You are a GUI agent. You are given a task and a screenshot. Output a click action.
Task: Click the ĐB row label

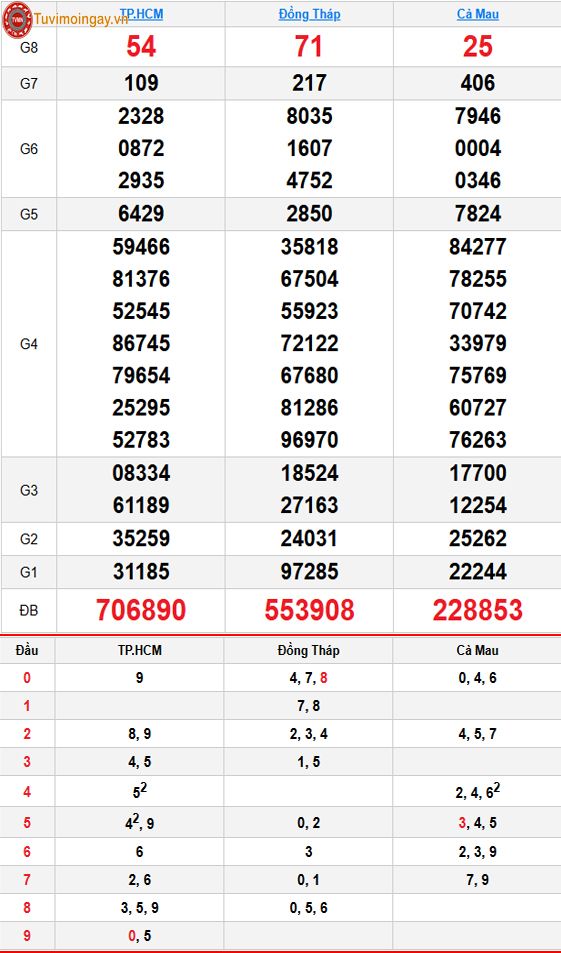pos(29,611)
